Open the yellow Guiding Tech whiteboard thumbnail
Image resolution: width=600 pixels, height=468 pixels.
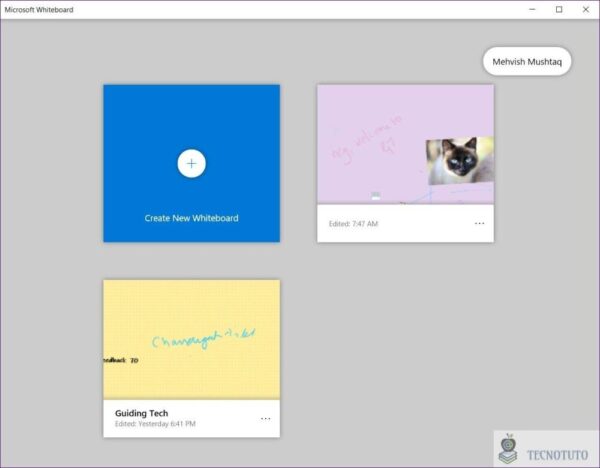click(x=191, y=339)
